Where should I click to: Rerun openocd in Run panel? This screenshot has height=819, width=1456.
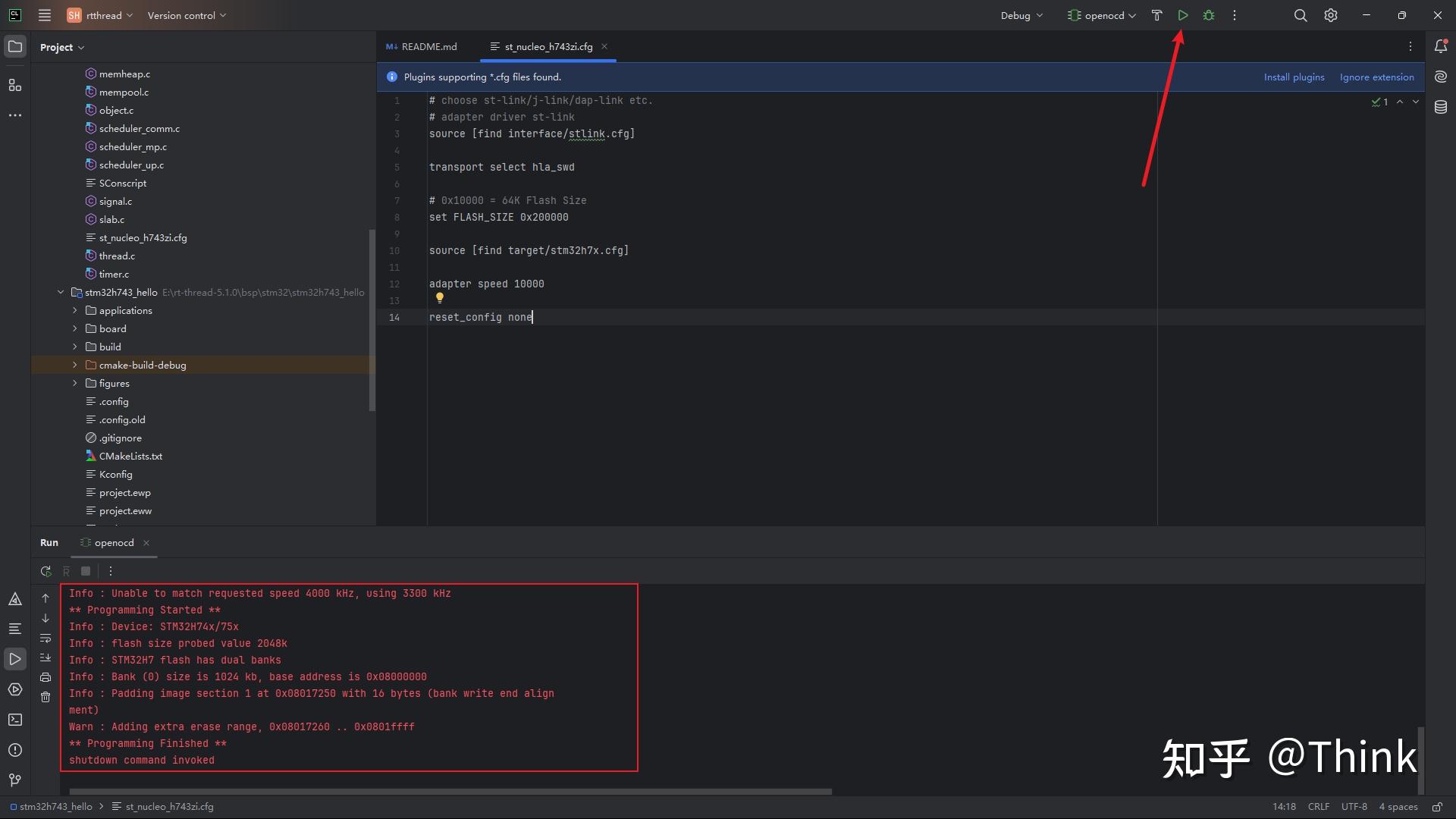click(x=45, y=571)
